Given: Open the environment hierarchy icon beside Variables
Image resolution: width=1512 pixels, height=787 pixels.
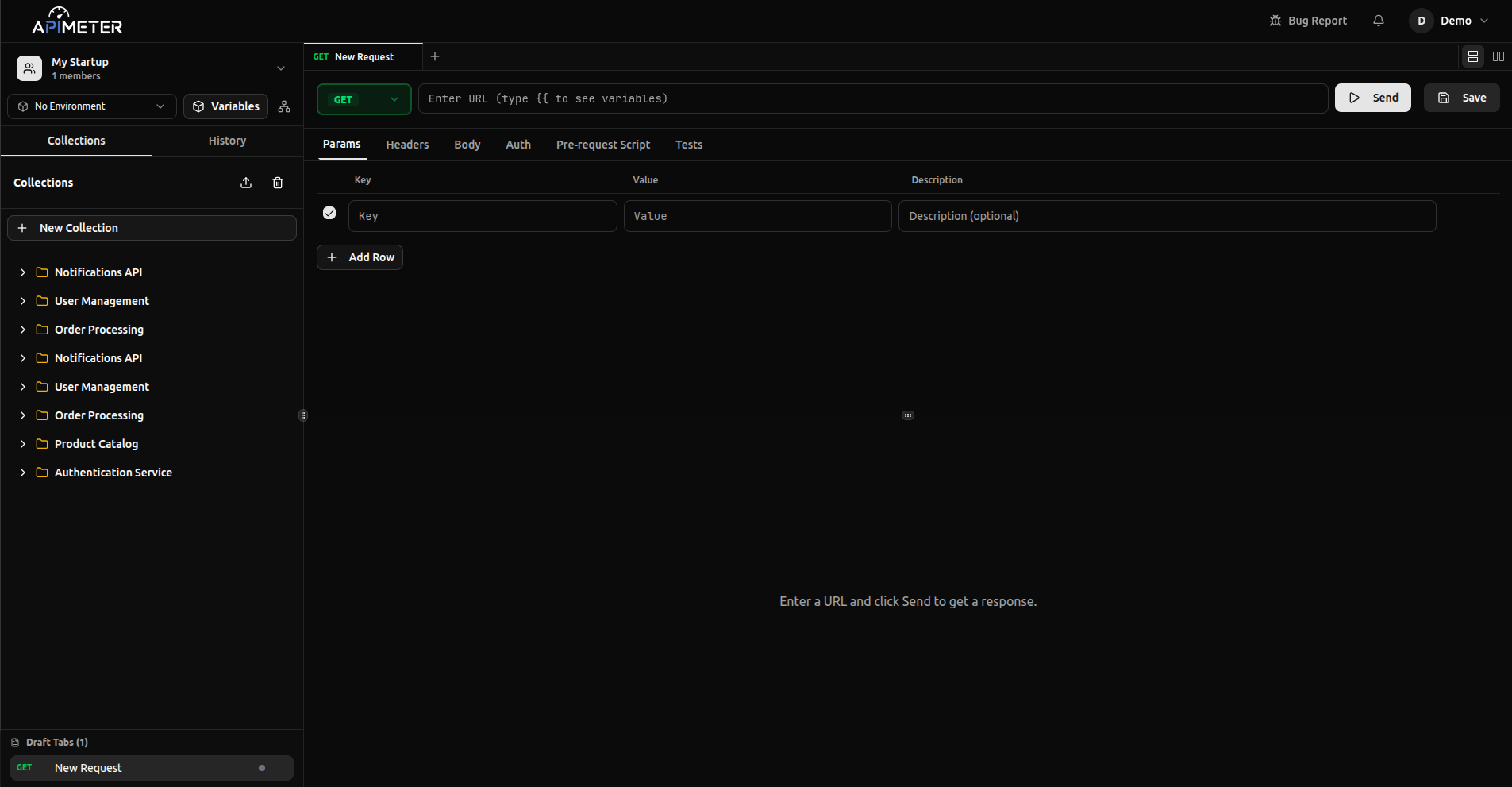Looking at the screenshot, I should [284, 106].
